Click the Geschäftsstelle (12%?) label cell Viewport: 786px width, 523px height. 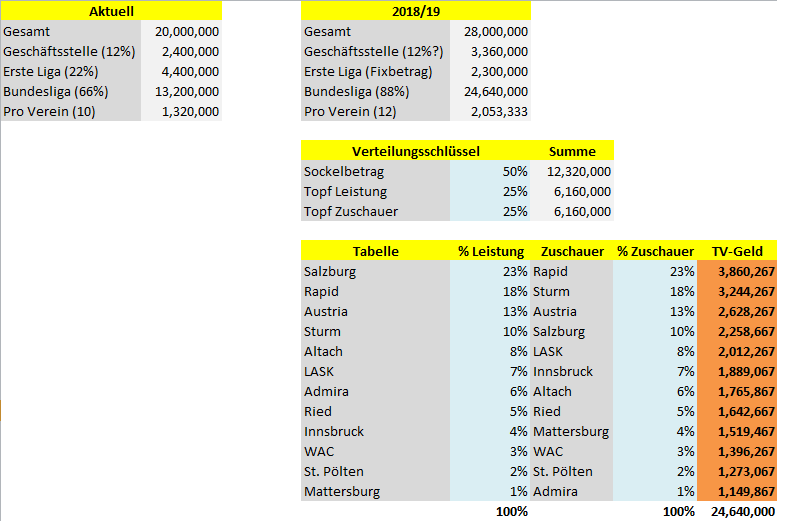coord(375,51)
